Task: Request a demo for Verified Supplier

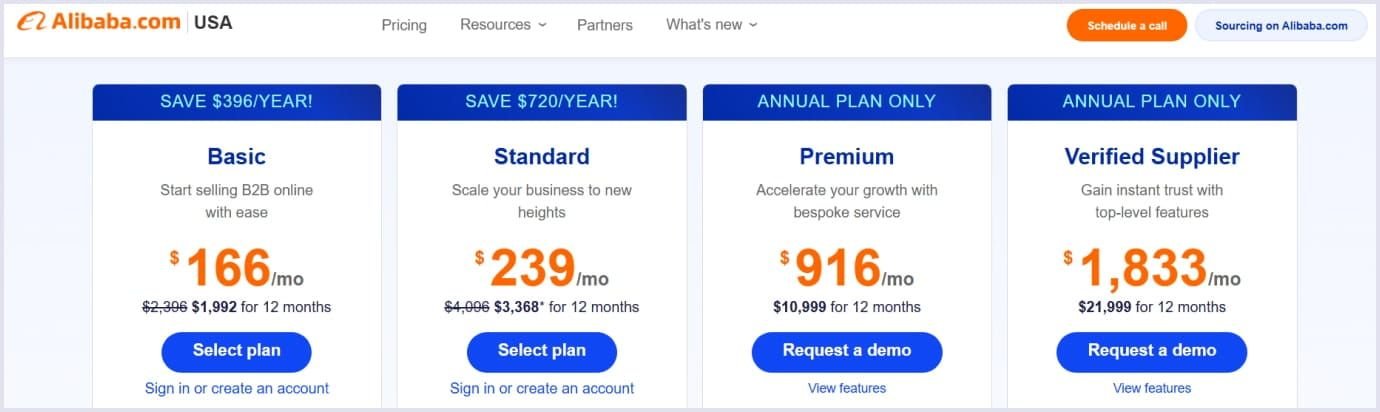Action: [1152, 351]
